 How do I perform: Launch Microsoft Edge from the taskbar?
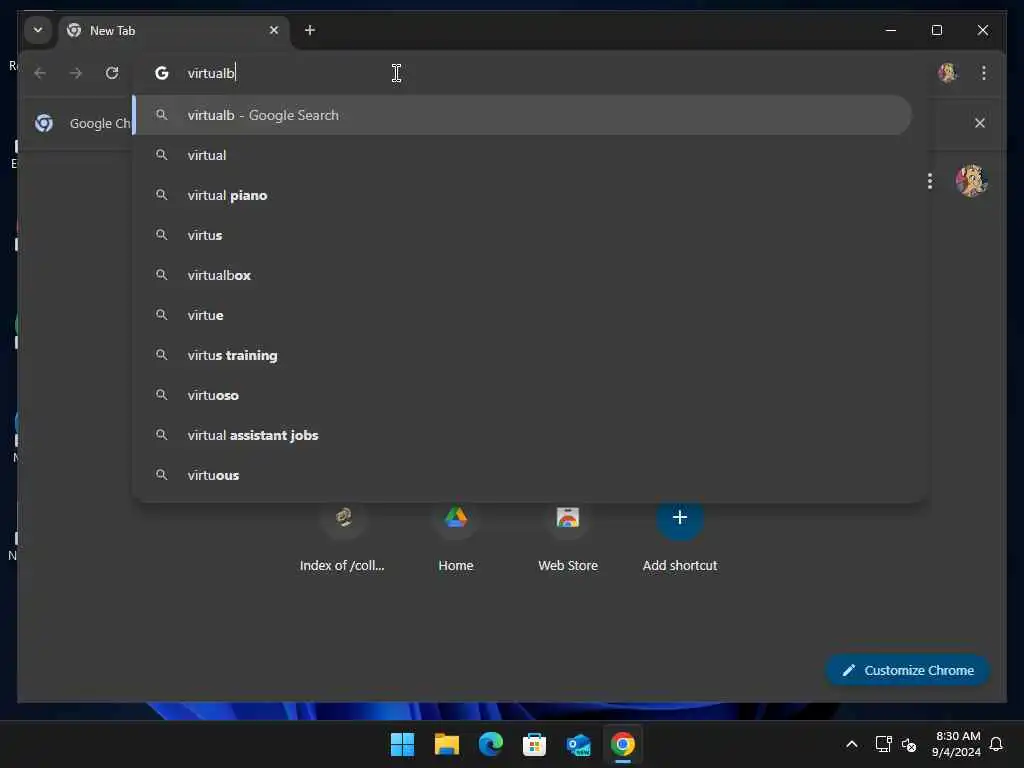click(490, 744)
